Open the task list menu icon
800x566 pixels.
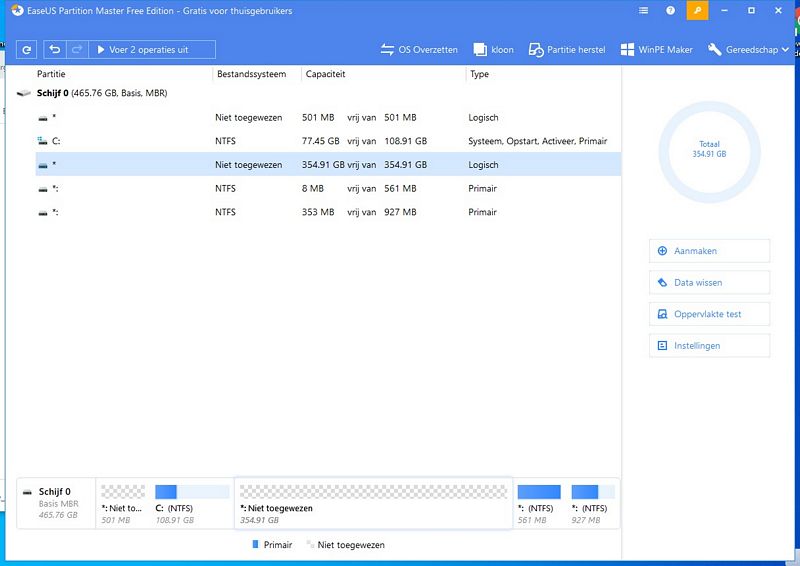(x=643, y=10)
